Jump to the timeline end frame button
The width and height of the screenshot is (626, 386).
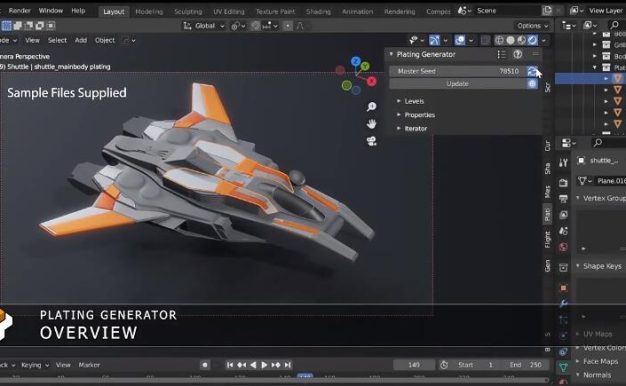(x=288, y=365)
